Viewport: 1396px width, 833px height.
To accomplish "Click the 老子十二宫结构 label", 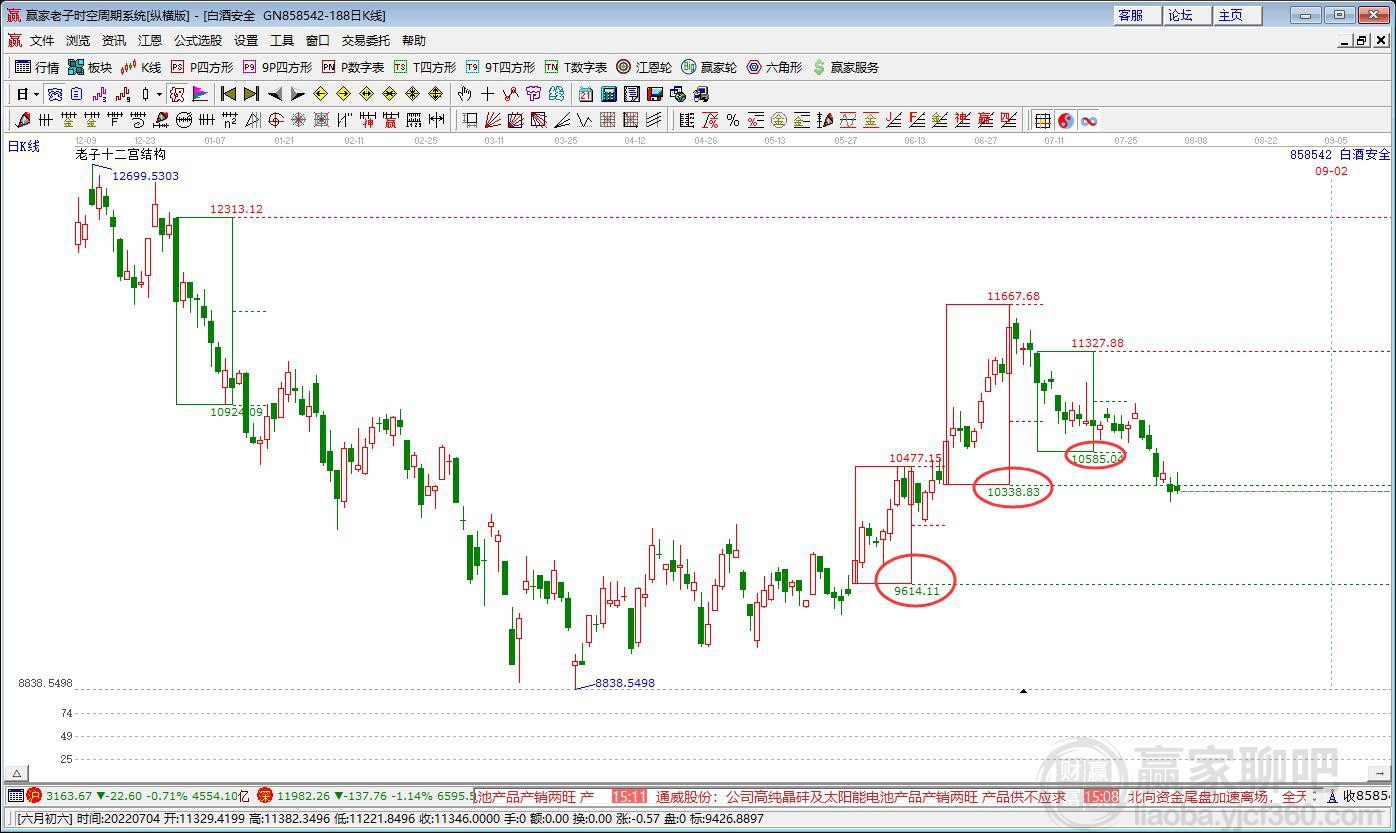I will point(121,155).
